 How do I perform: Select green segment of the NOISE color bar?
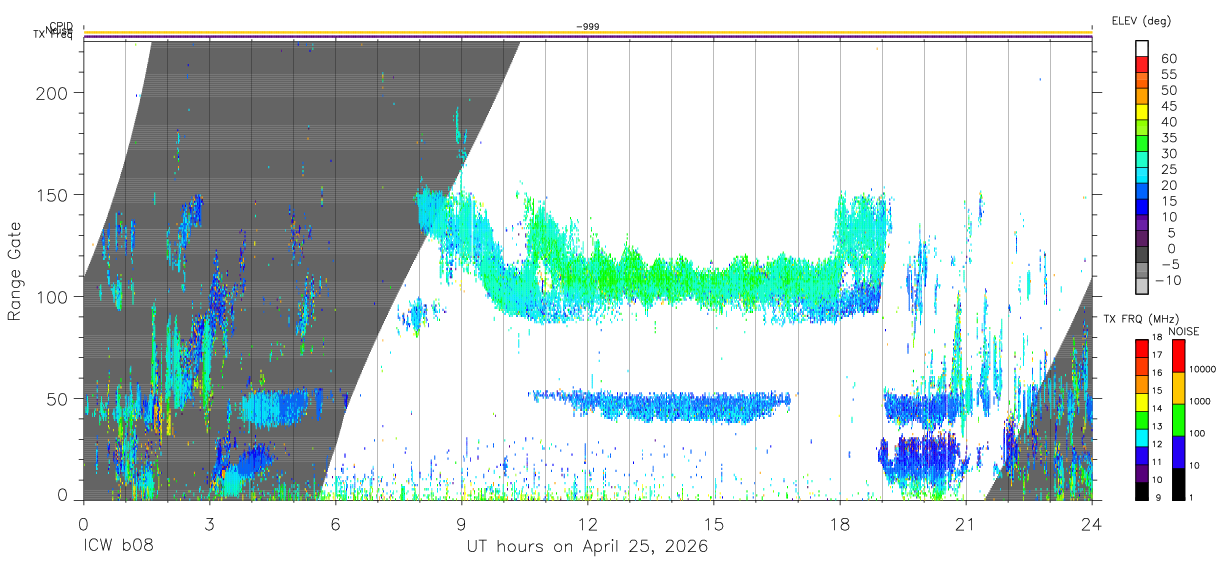[1178, 419]
